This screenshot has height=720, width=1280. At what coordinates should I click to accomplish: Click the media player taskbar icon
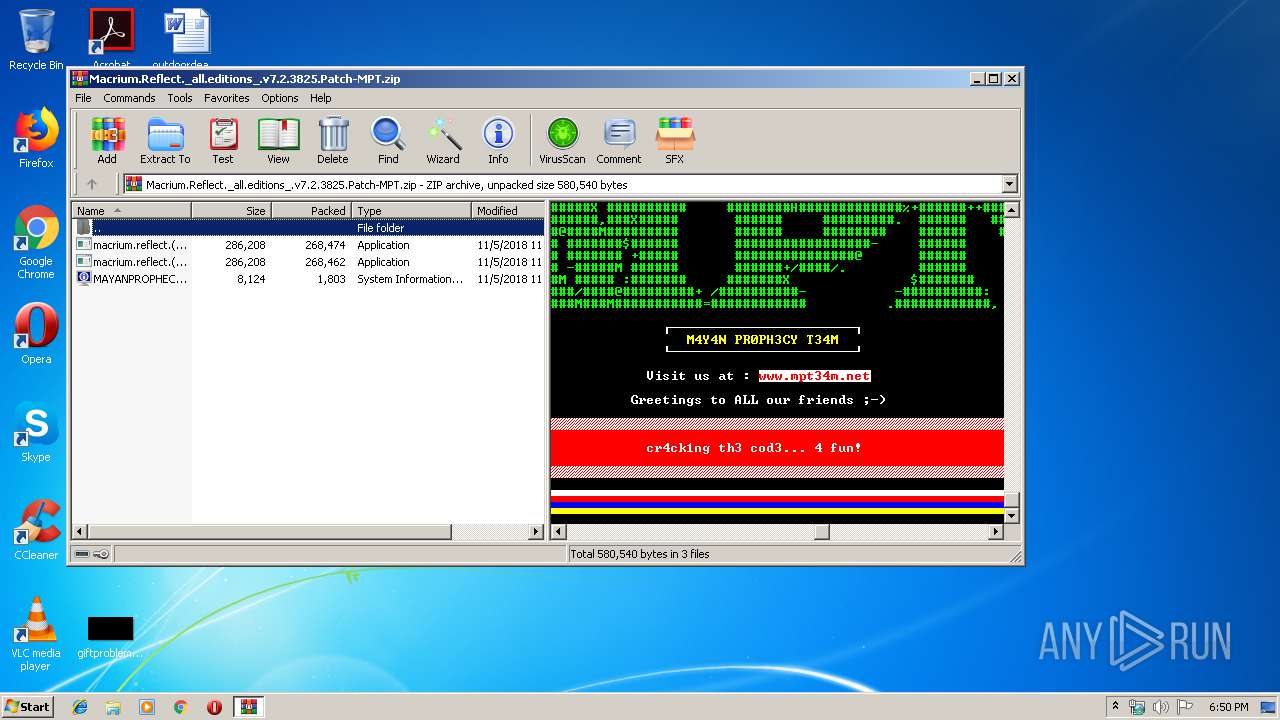point(147,707)
